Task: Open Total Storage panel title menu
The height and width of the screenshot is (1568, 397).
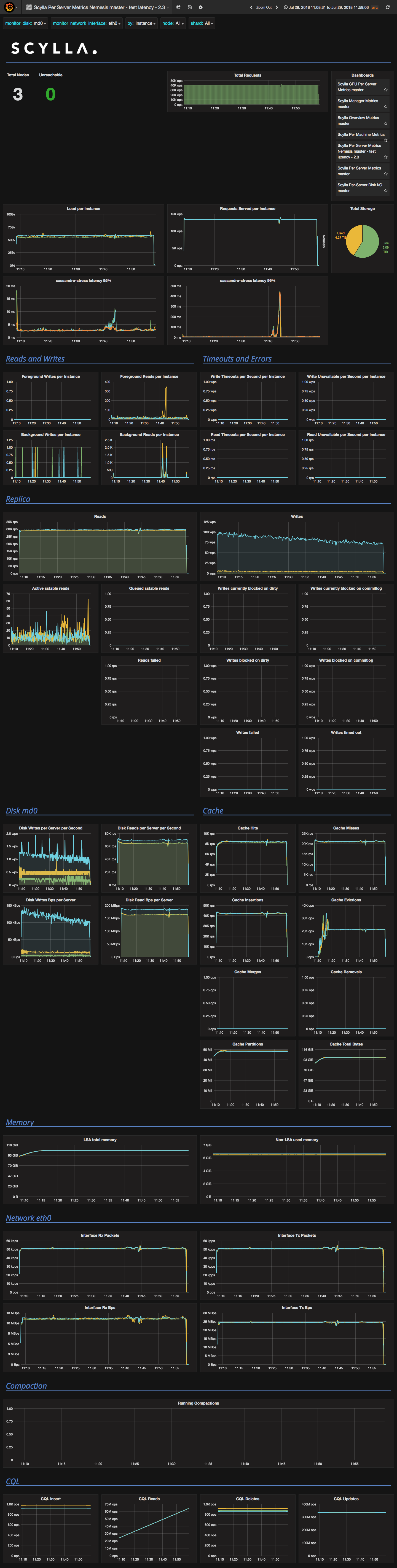Action: point(362,209)
